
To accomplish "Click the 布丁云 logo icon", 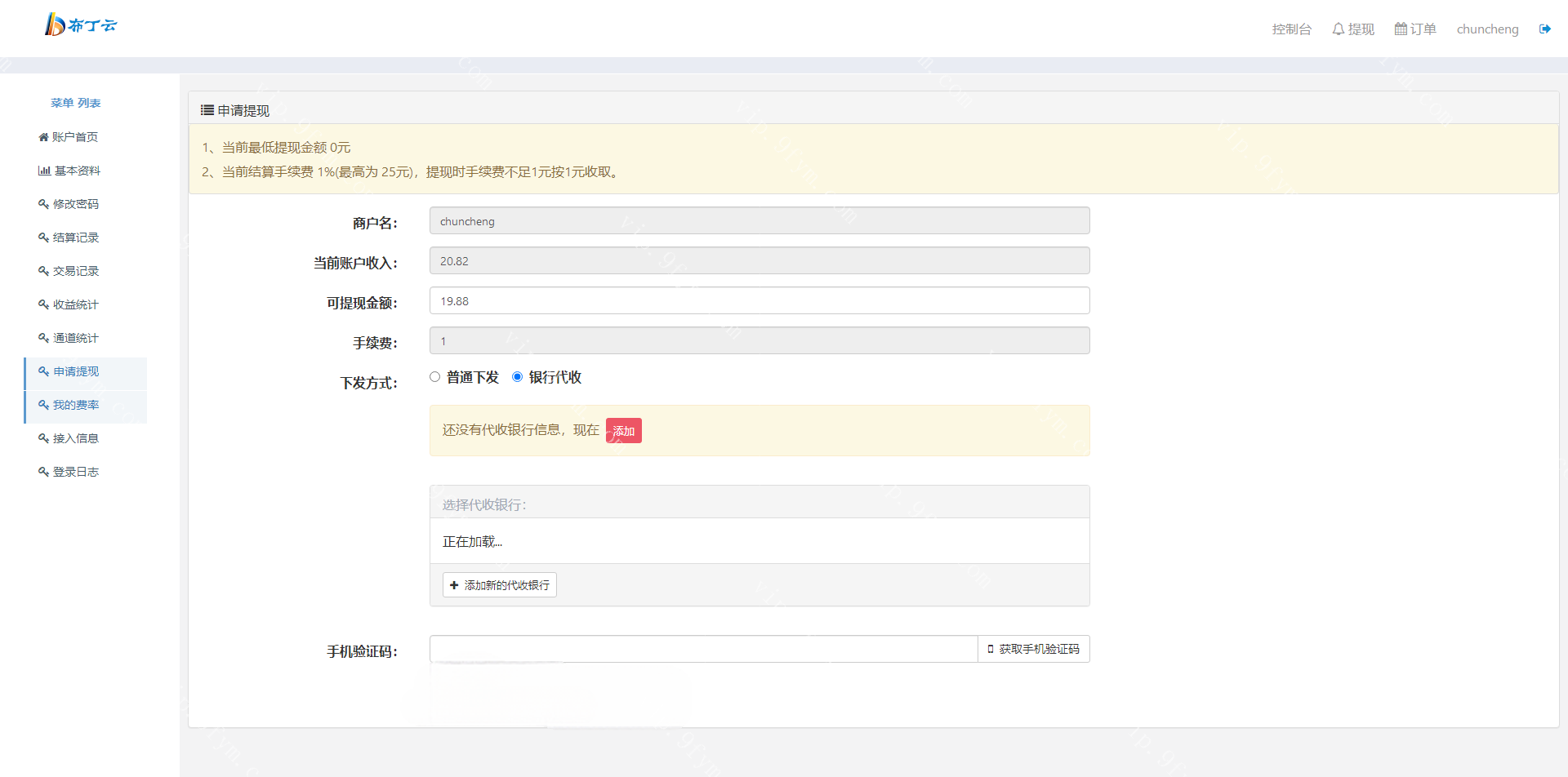I will pyautogui.click(x=55, y=24).
